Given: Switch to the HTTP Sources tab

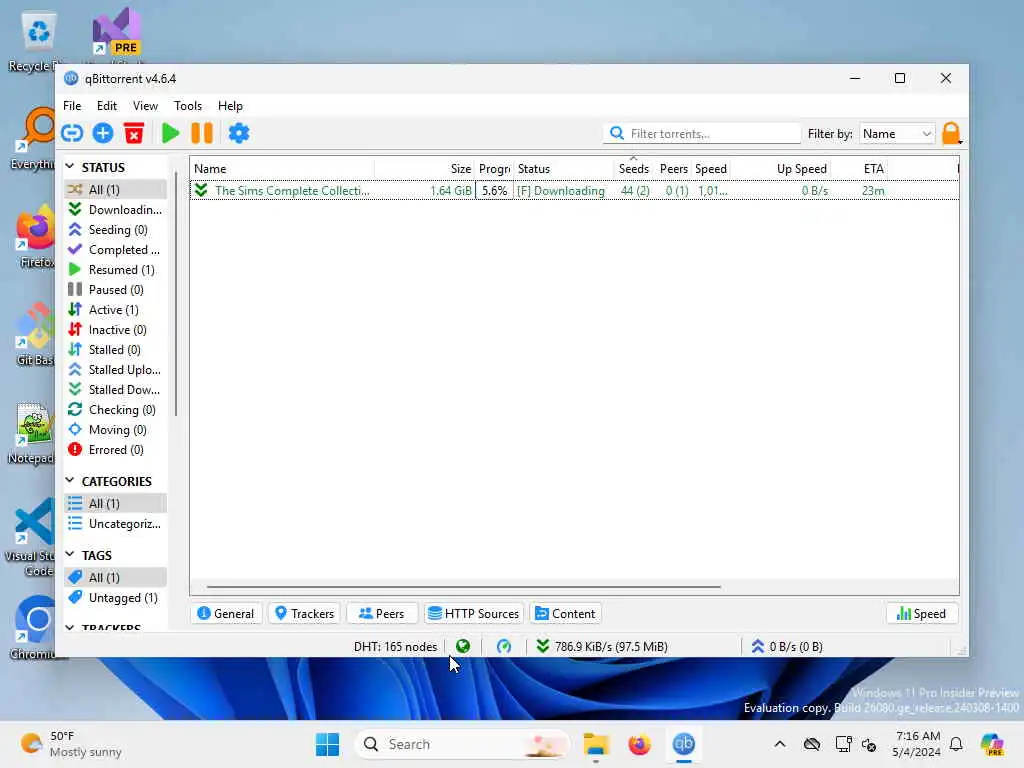Looking at the screenshot, I should pyautogui.click(x=473, y=614).
